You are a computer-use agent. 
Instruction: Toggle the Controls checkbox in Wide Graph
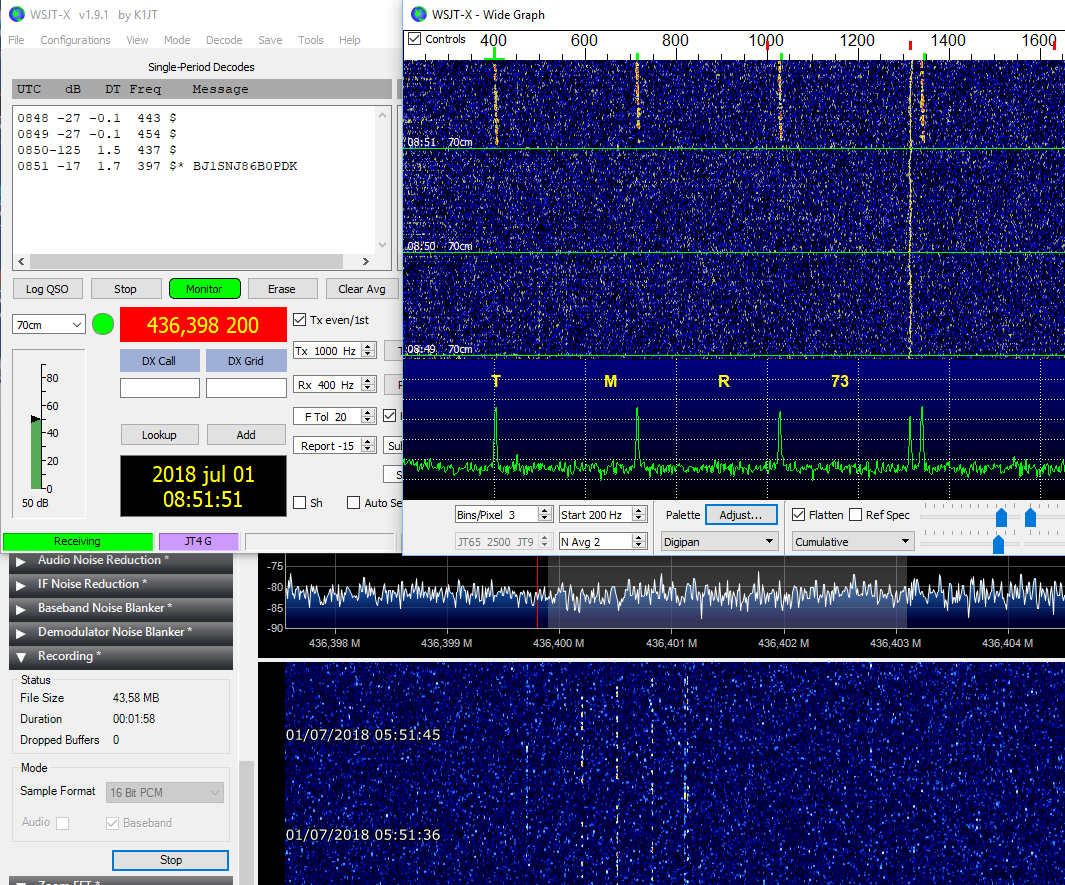[x=415, y=39]
